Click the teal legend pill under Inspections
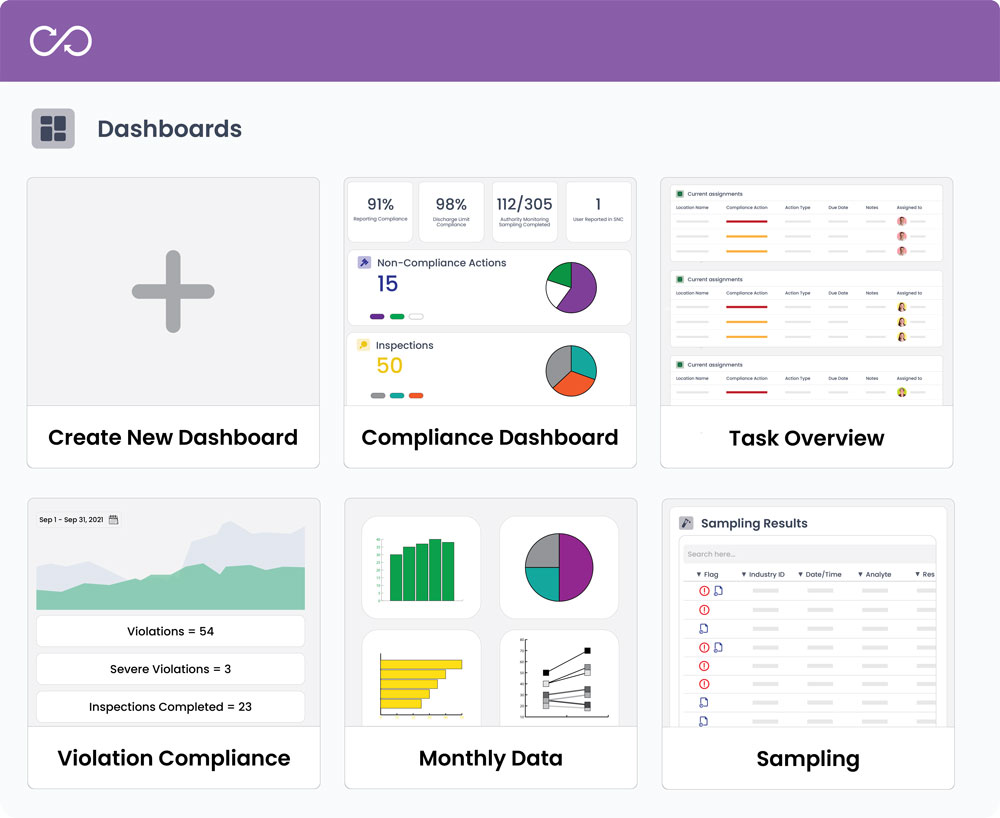This screenshot has width=1000, height=818. [397, 395]
